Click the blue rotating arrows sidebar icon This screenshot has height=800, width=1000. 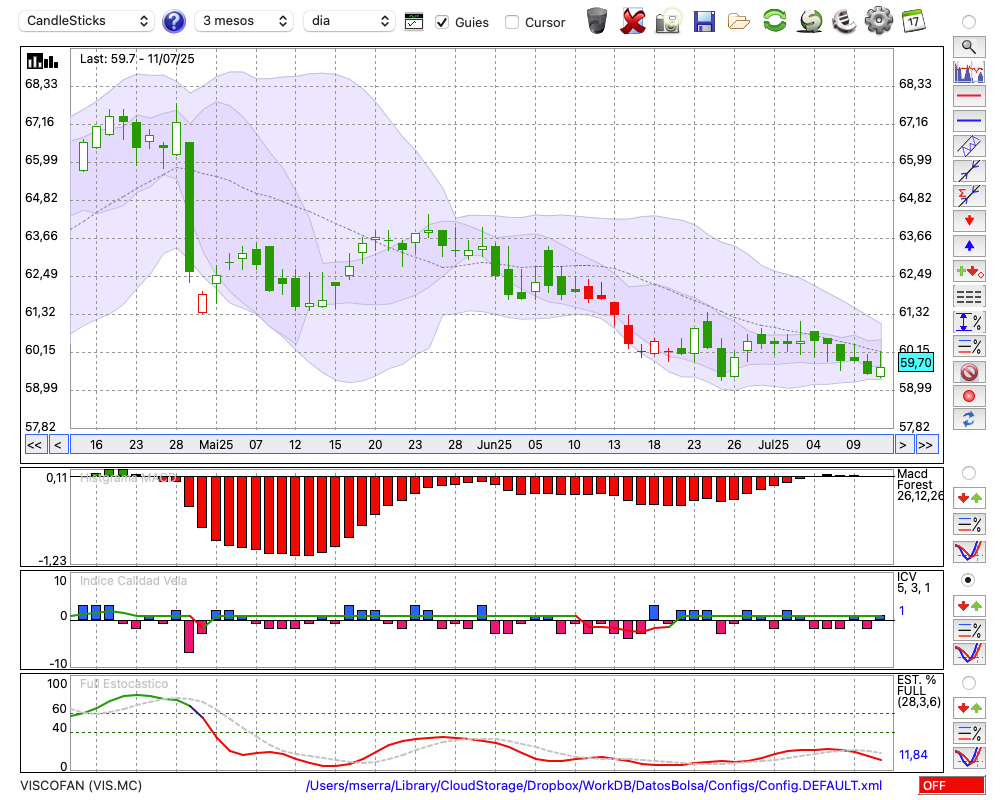969,419
